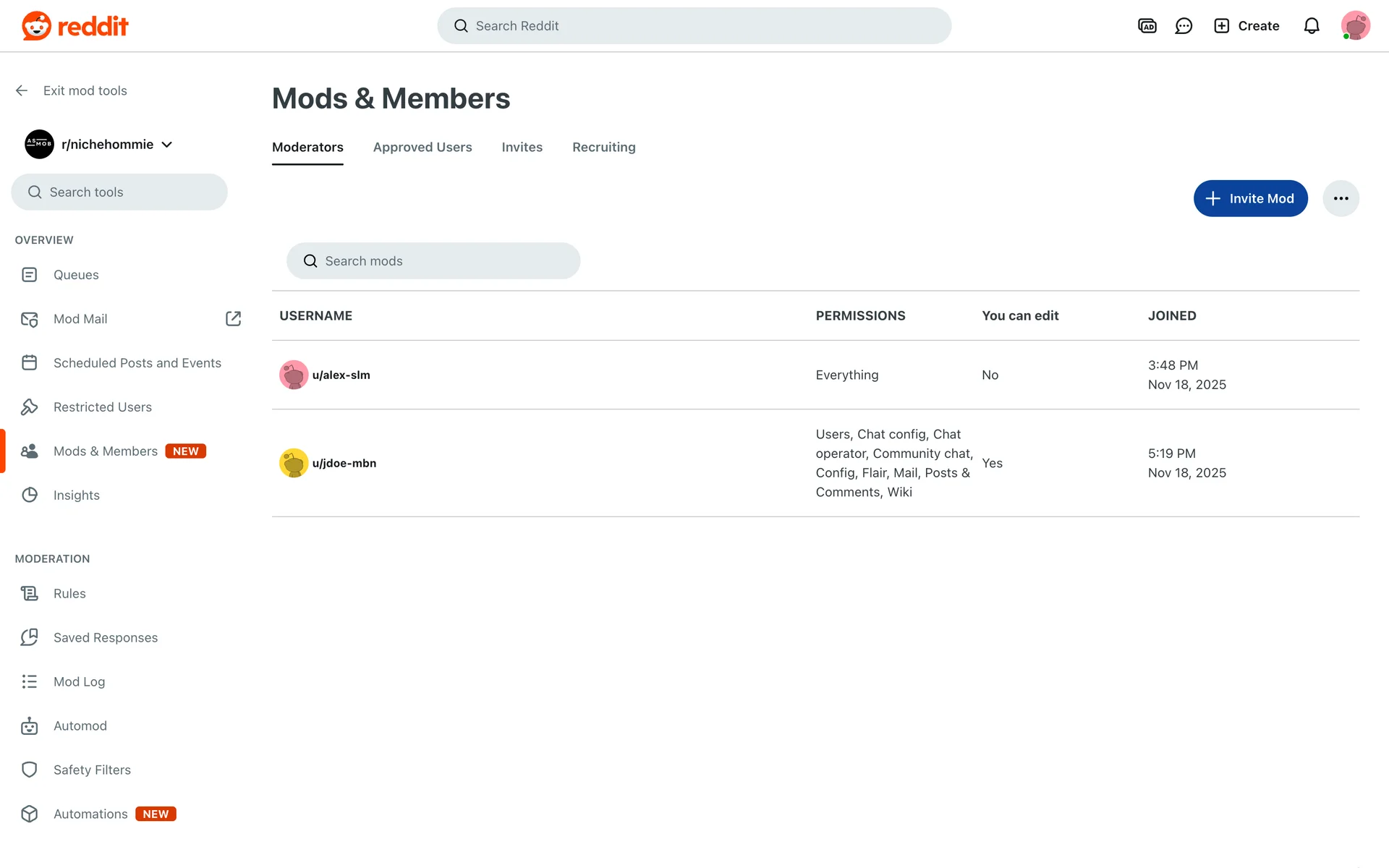Open u/jdoe-mbn moderator profile link

(x=344, y=464)
